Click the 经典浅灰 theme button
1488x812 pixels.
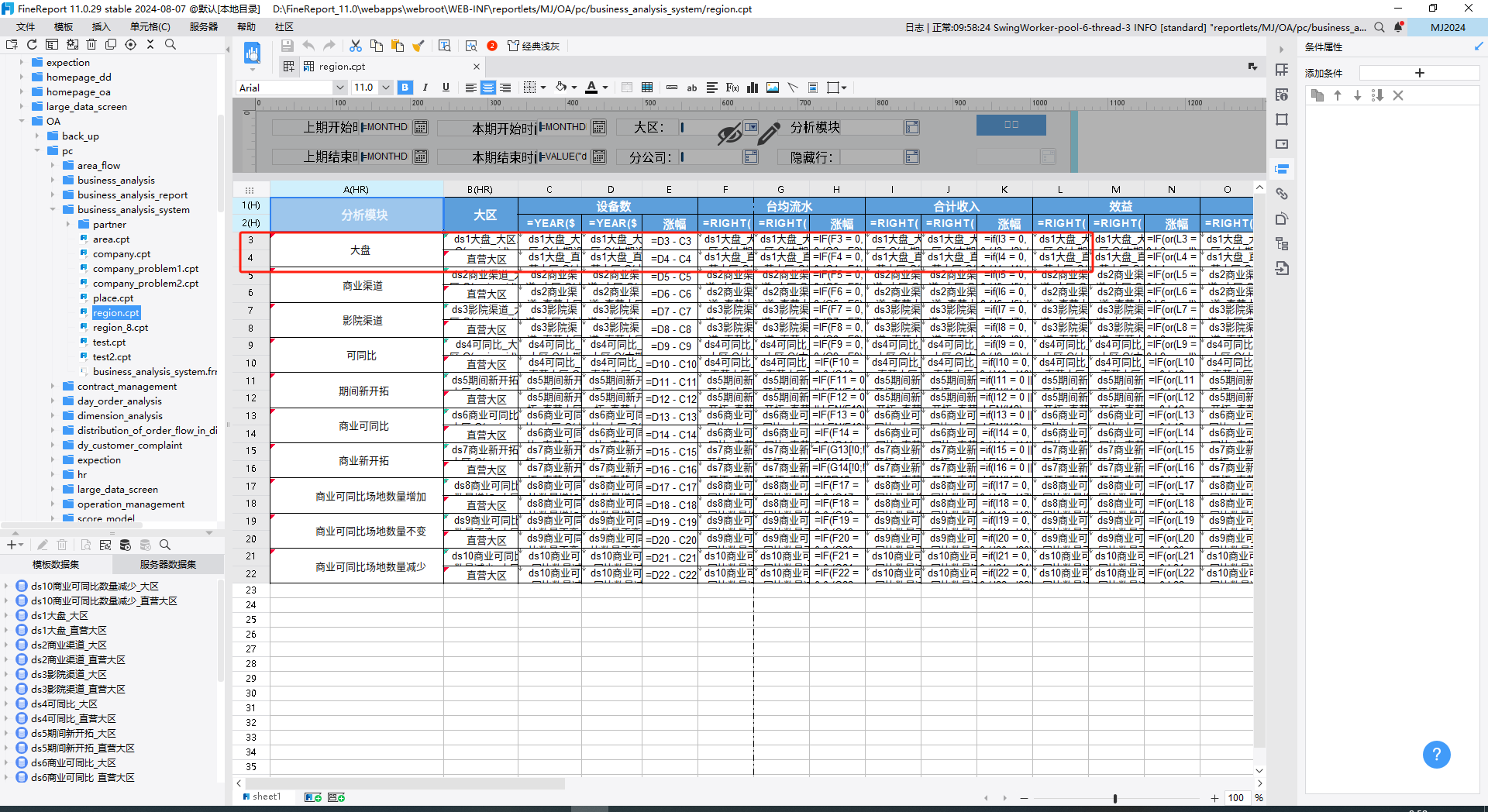[x=533, y=46]
